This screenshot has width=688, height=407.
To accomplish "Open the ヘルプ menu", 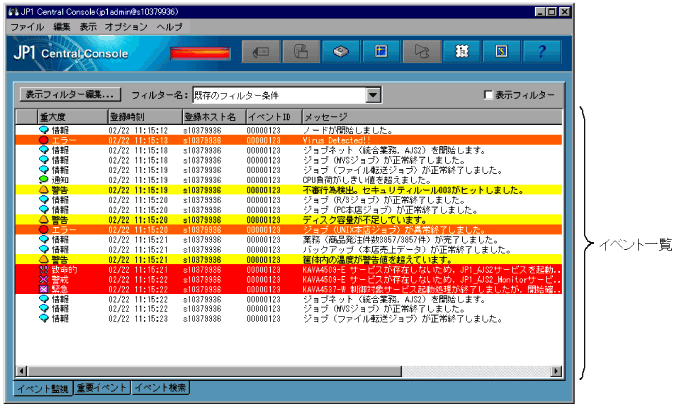I will tap(169, 25).
